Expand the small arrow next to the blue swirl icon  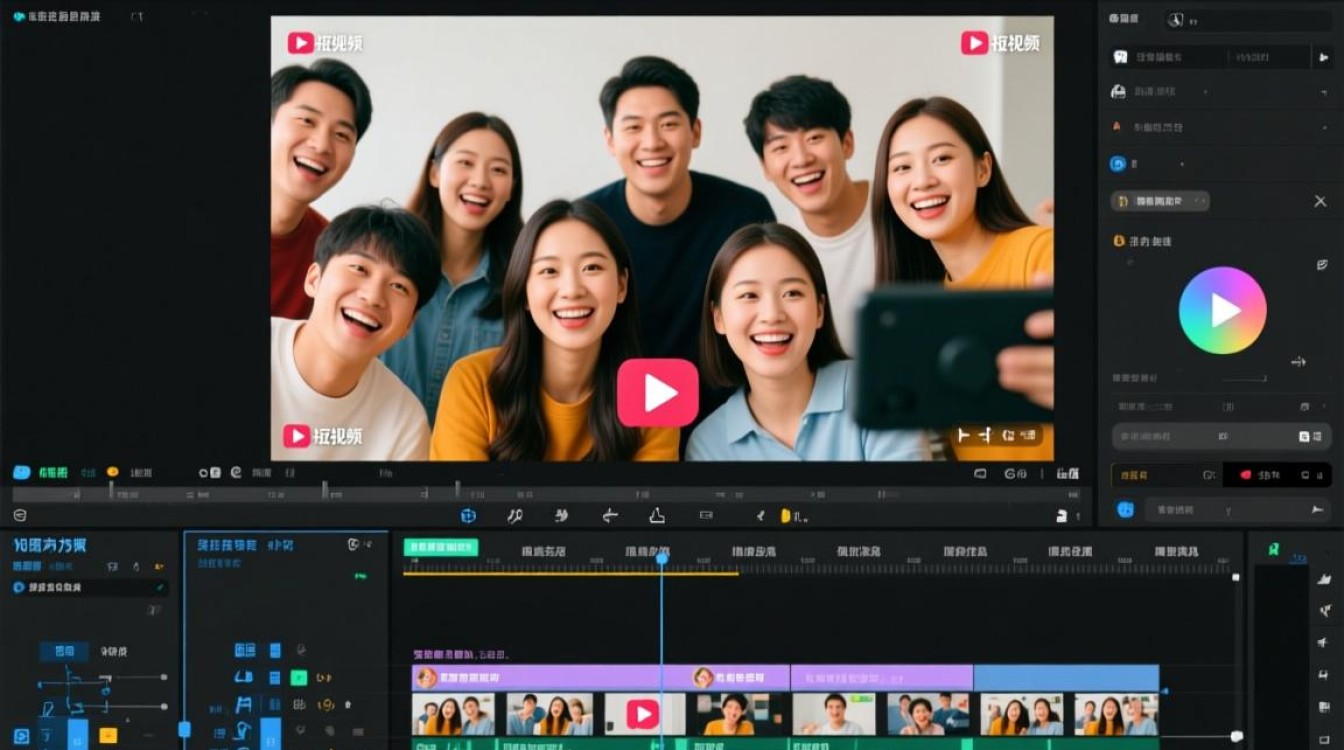coord(1182,163)
